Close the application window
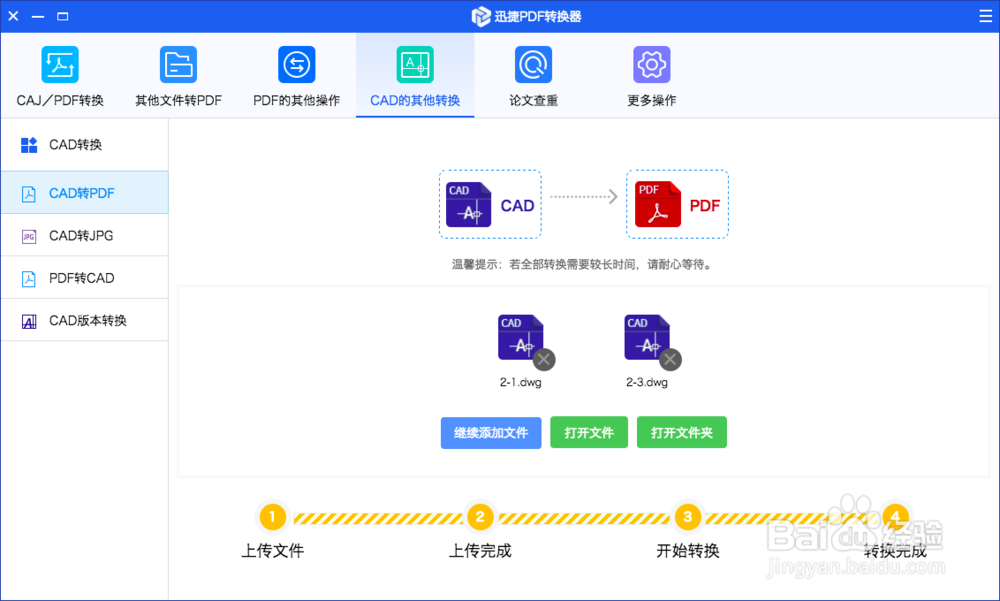1000x601 pixels. click(13, 16)
